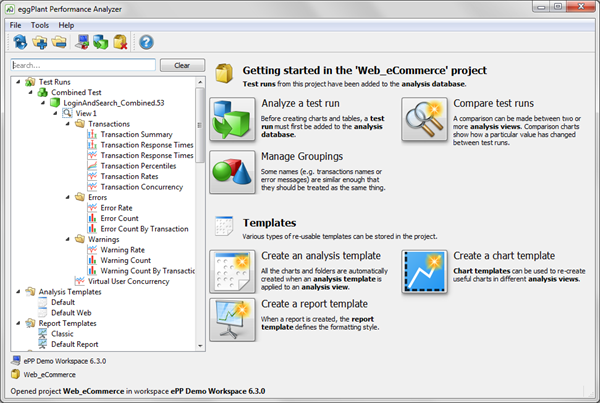This screenshot has width=600, height=403.
Task: Click the Warning Rate line chart icon
Action: 92,250
